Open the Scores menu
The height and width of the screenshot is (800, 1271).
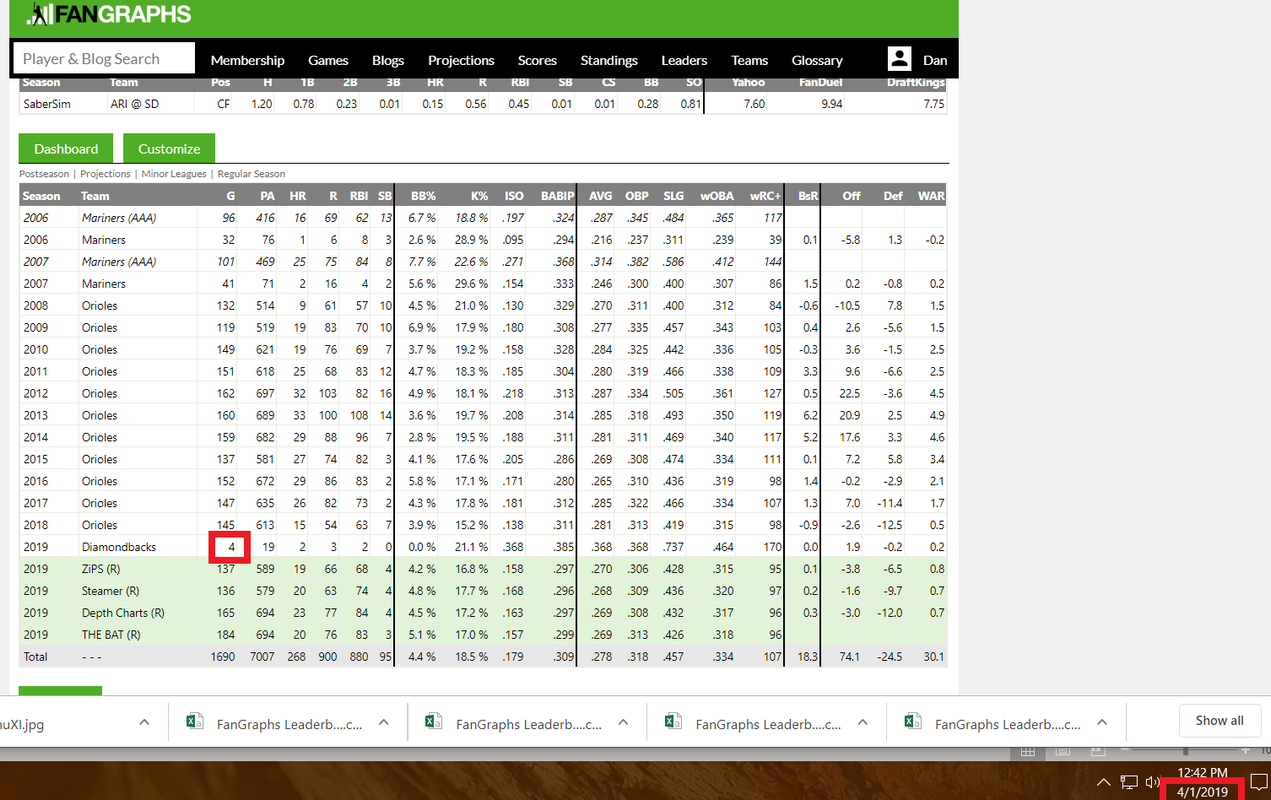click(x=537, y=60)
